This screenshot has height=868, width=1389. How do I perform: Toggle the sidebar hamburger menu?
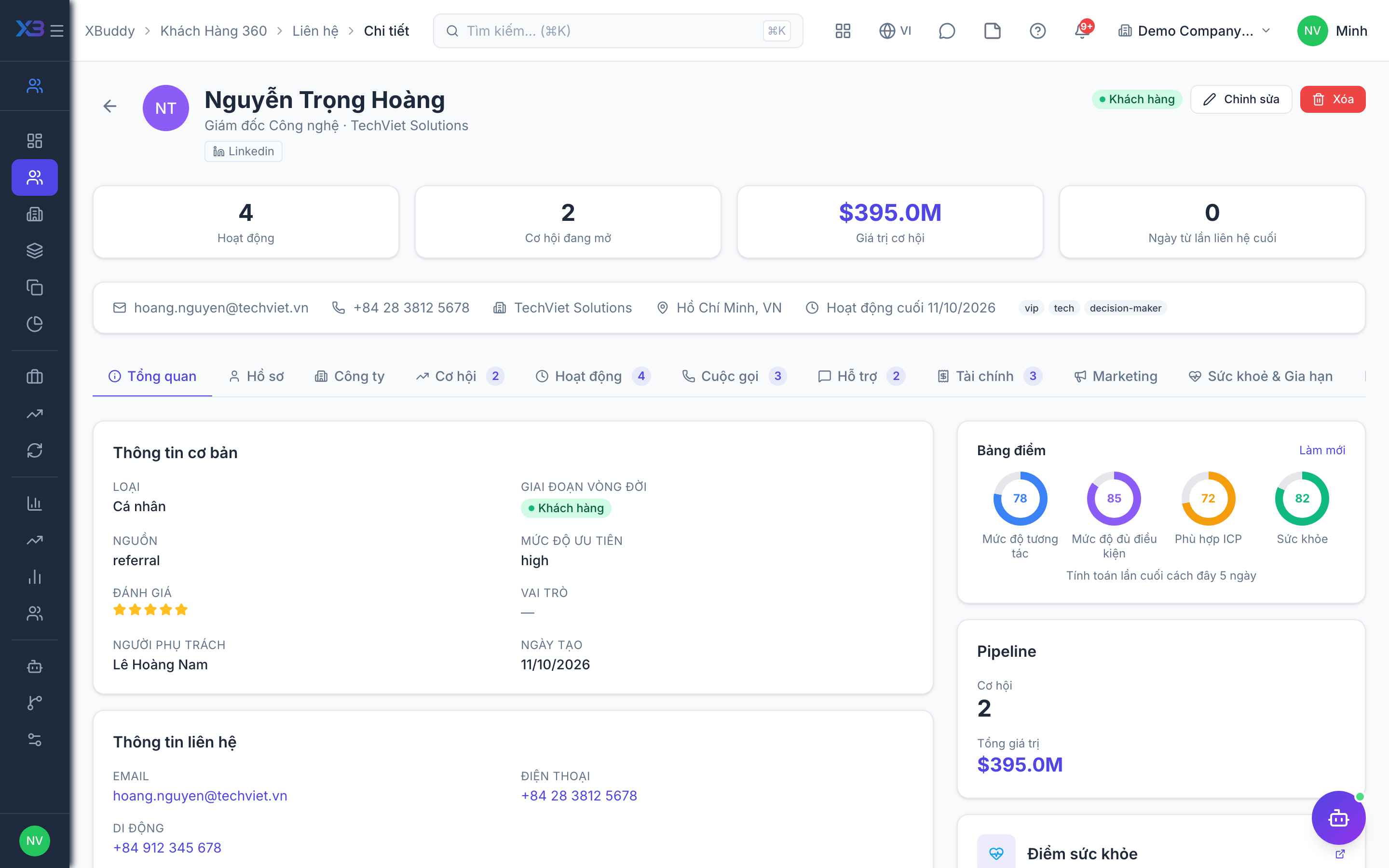(x=57, y=30)
